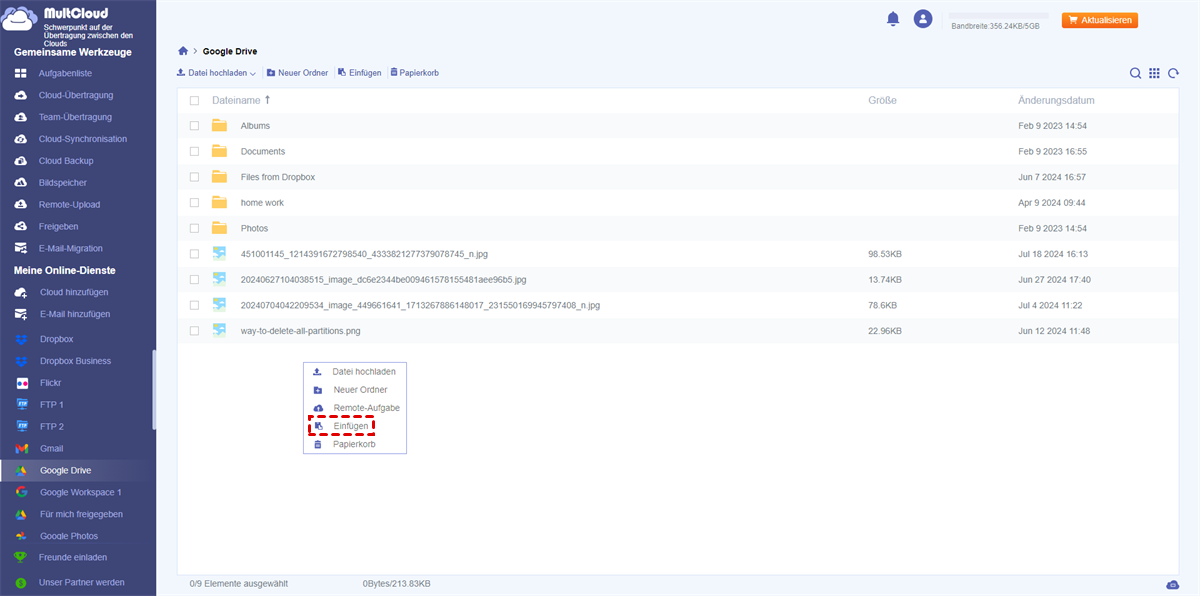Click the cloud icon in status bar
Viewport: 1200px width, 596px height.
(x=1172, y=584)
